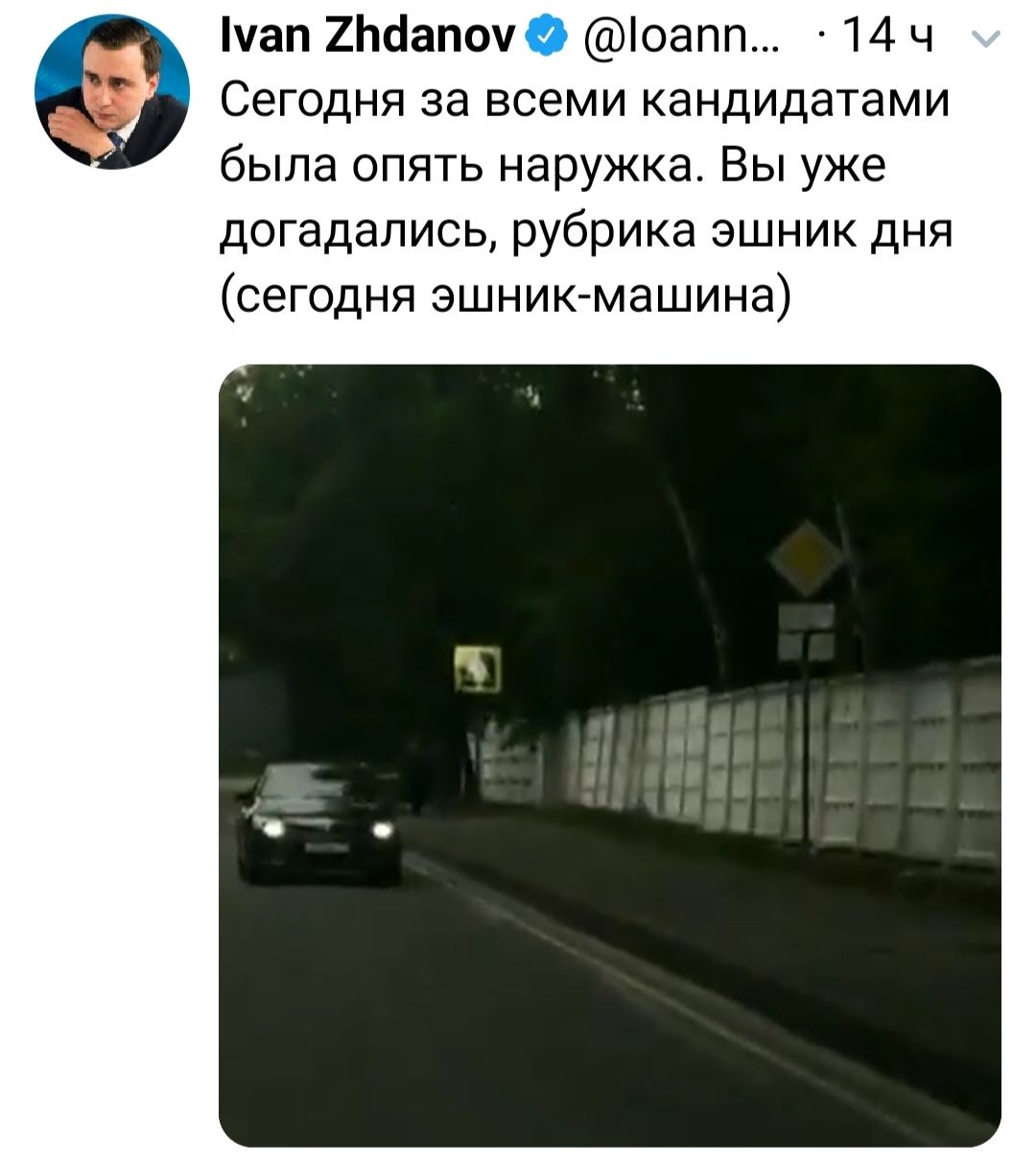Click the yellow diamond priority road sign
This screenshot has width=1036, height=1163.
tap(807, 558)
